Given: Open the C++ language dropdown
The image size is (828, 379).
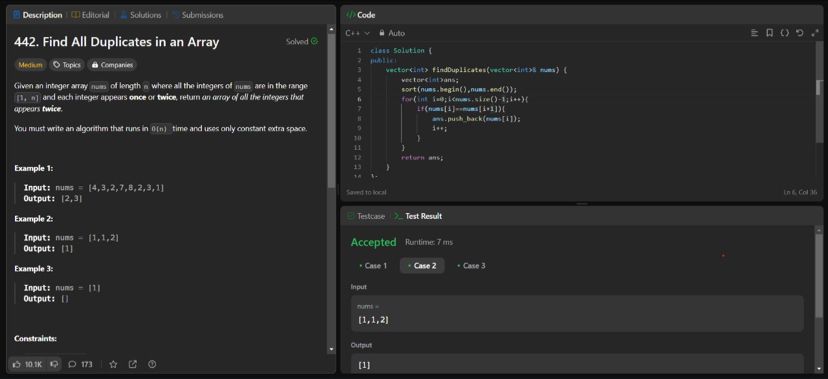Looking at the screenshot, I should [357, 33].
